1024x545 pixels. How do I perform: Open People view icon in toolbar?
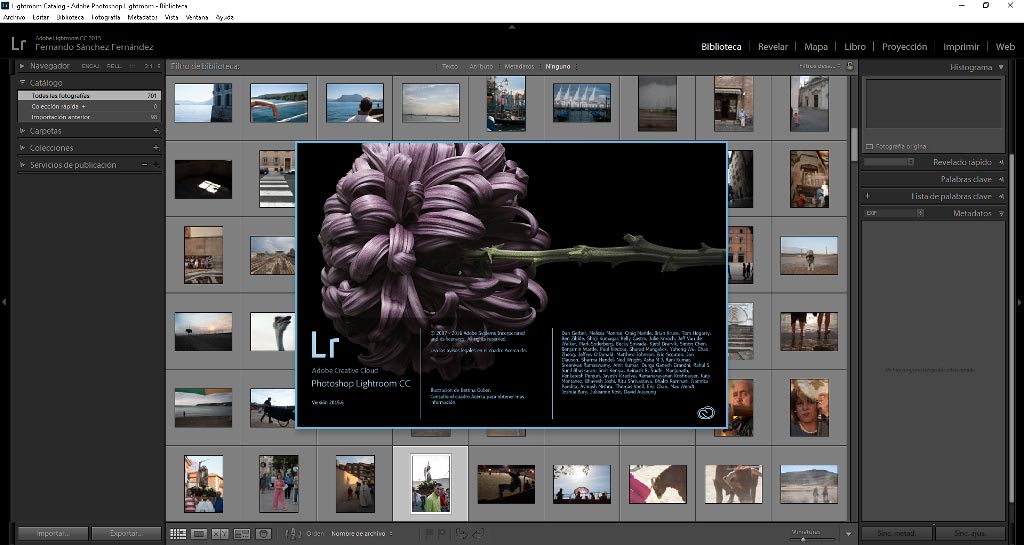[x=263, y=534]
